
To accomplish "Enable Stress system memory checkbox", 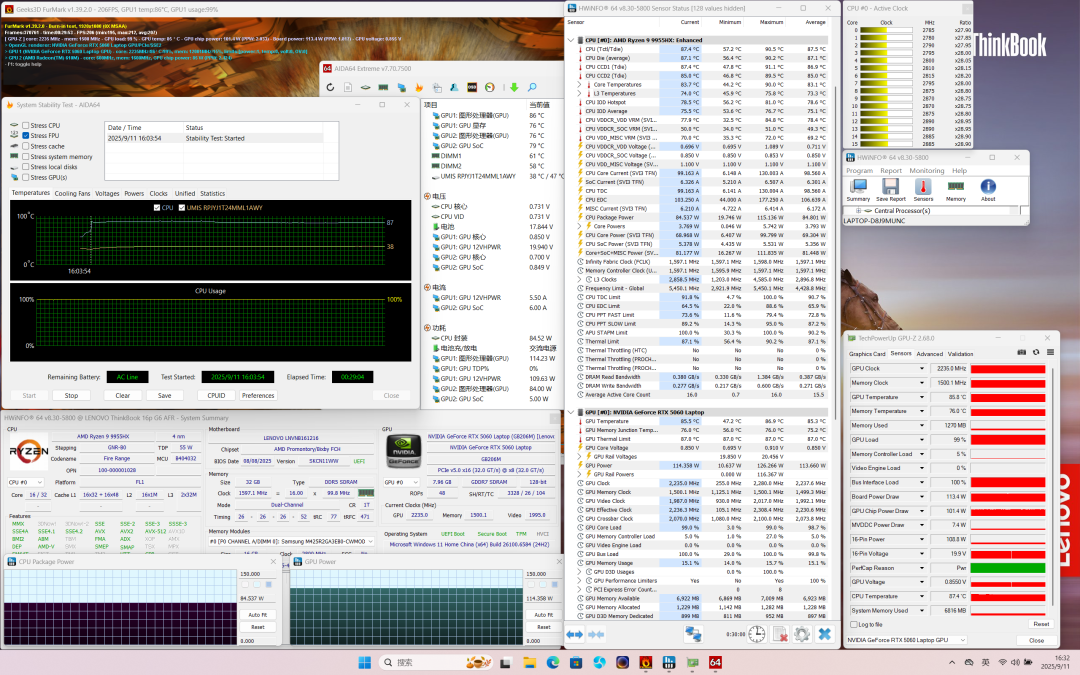I will pos(25,156).
